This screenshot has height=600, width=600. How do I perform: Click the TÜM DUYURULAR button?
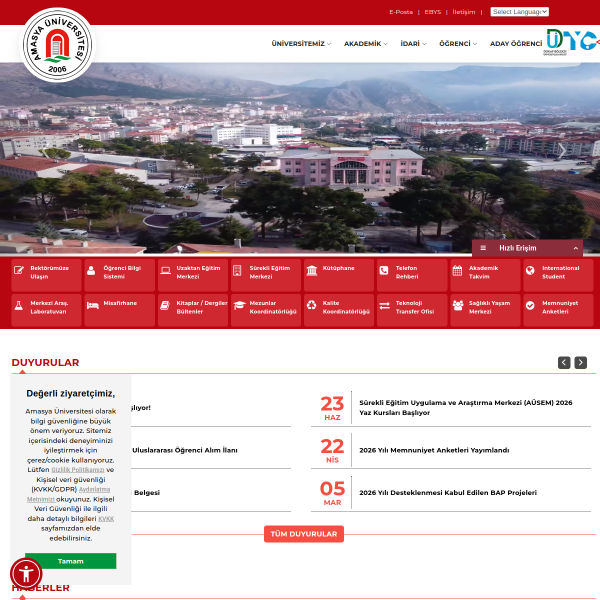click(x=304, y=534)
